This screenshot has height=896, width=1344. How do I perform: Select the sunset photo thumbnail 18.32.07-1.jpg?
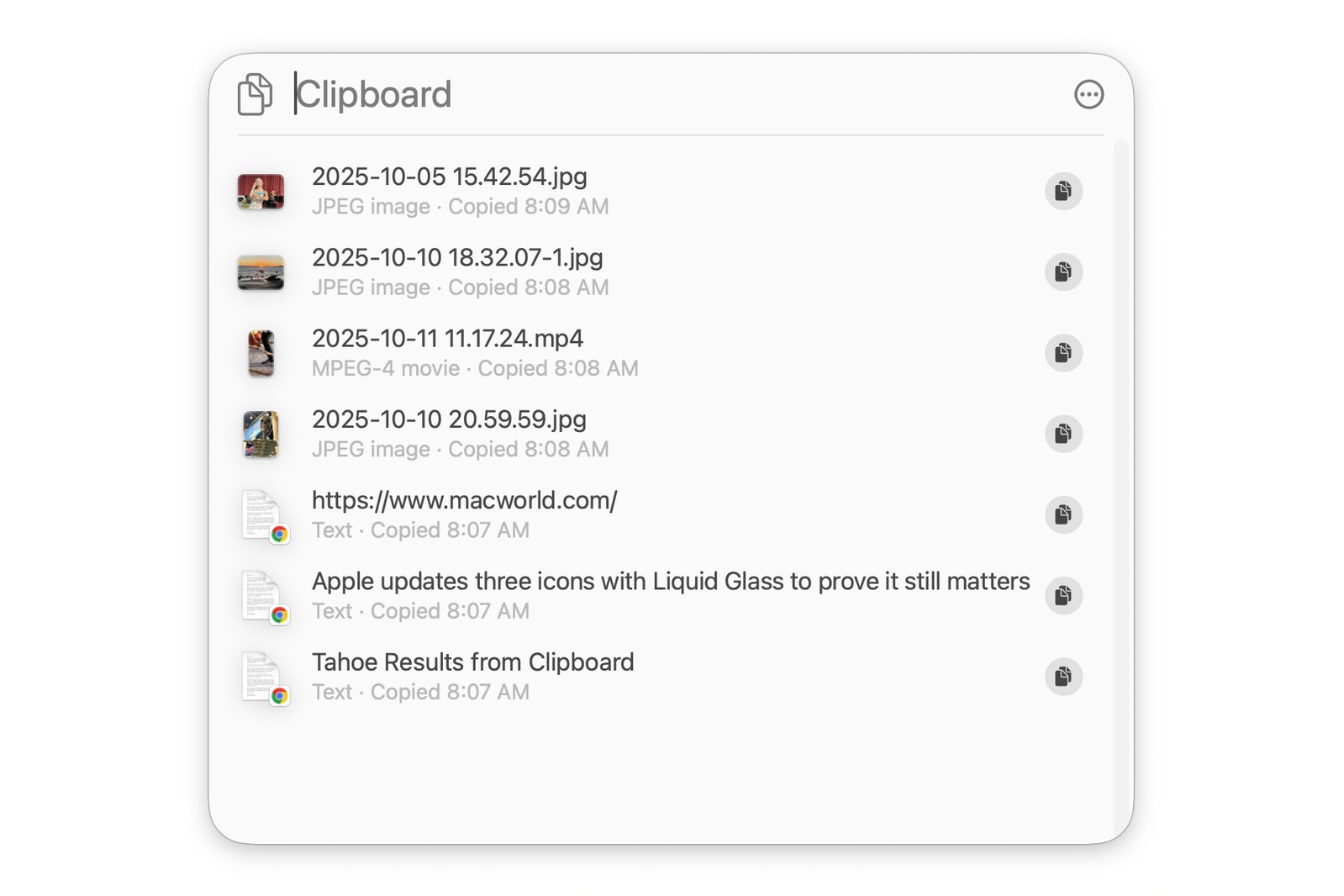point(261,272)
